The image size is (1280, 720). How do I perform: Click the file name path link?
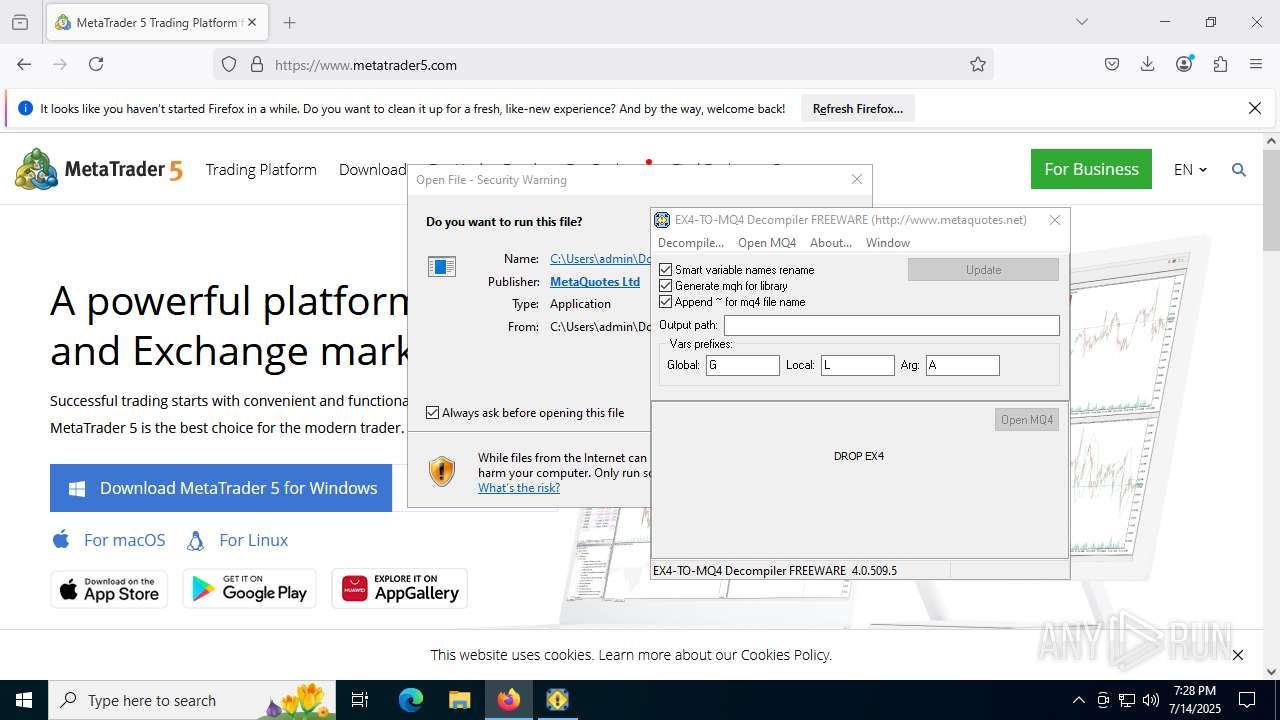coord(600,259)
